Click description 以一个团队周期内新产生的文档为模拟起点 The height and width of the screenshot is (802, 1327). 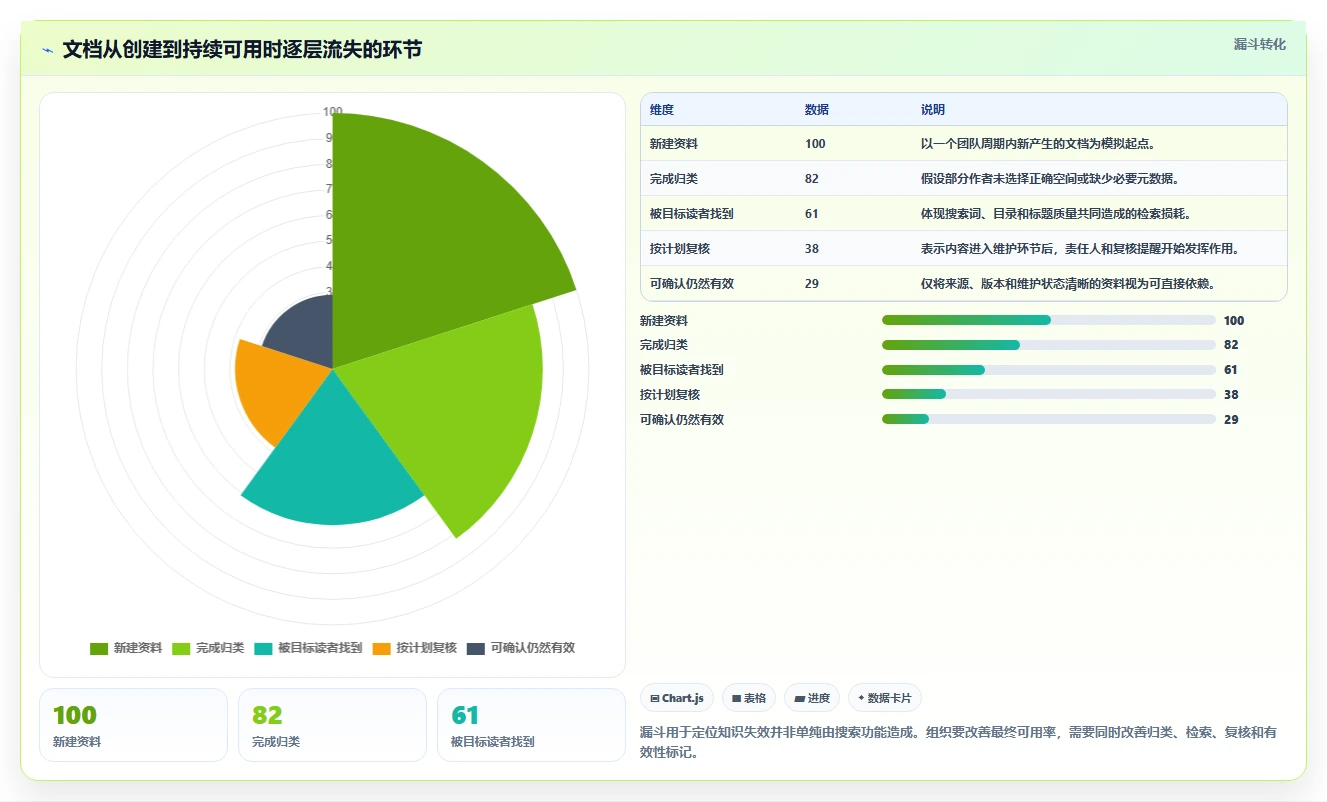[1038, 144]
